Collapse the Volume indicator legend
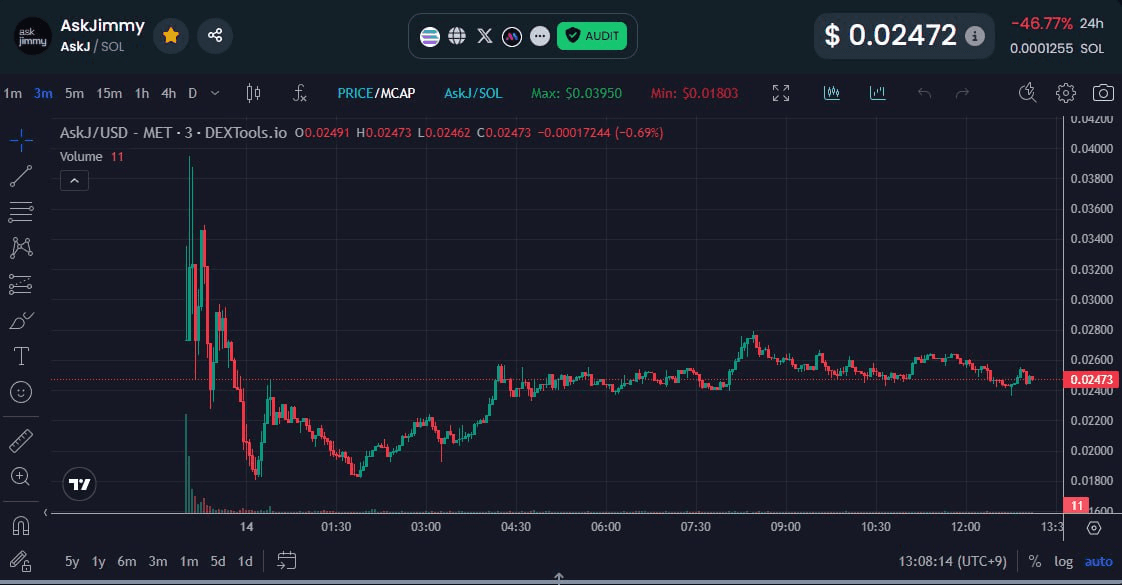 point(74,181)
